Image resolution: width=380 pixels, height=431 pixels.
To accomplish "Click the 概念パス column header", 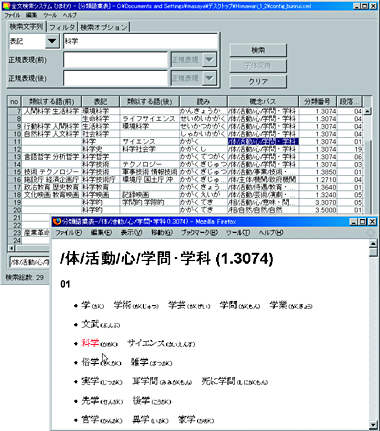I will tap(263, 101).
